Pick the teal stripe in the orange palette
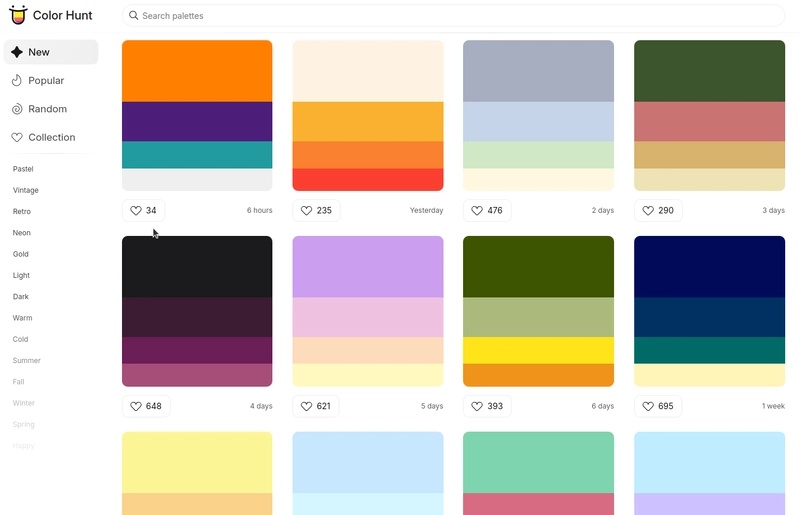800x515 pixels. 197,155
